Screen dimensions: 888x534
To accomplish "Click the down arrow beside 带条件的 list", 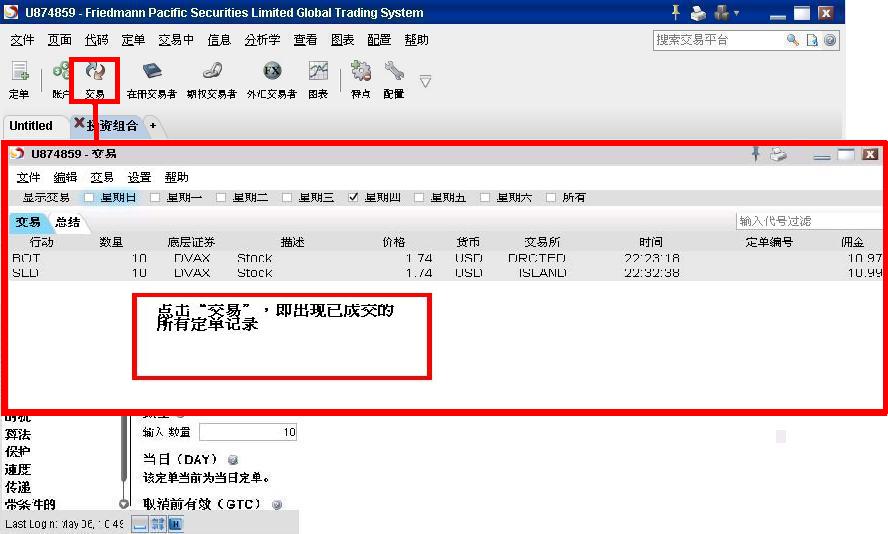I will point(124,504).
